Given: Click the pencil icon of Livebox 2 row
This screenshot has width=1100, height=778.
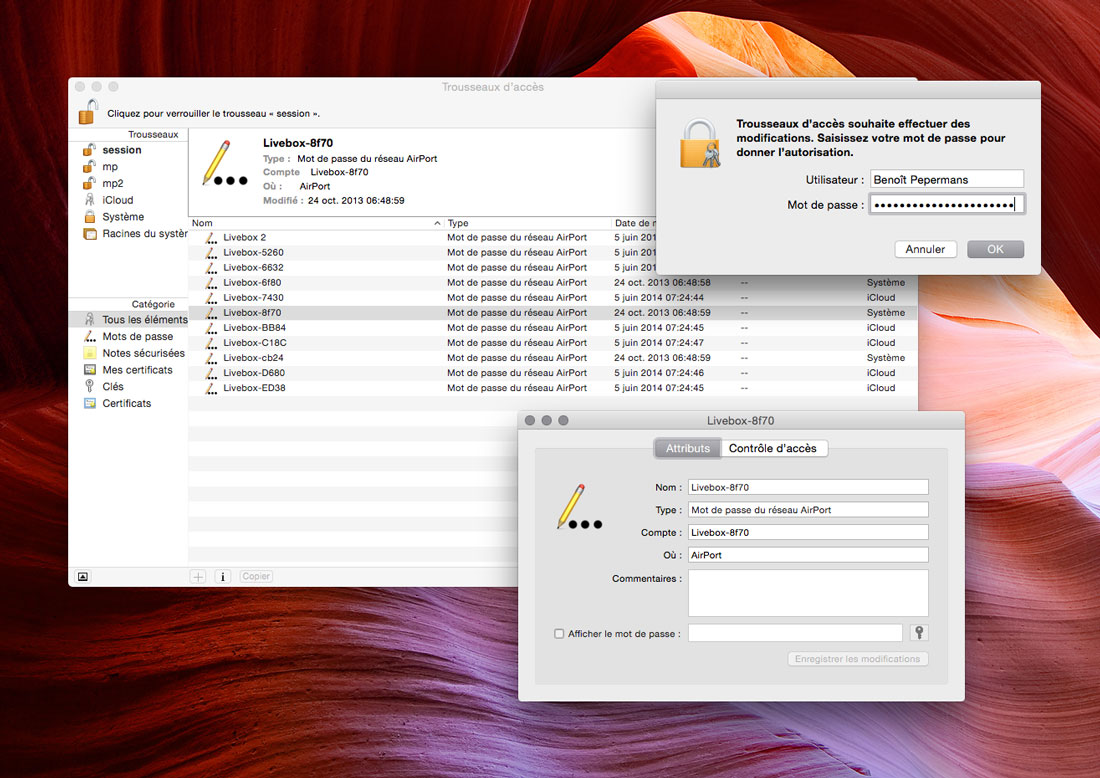Looking at the screenshot, I should tap(211, 238).
